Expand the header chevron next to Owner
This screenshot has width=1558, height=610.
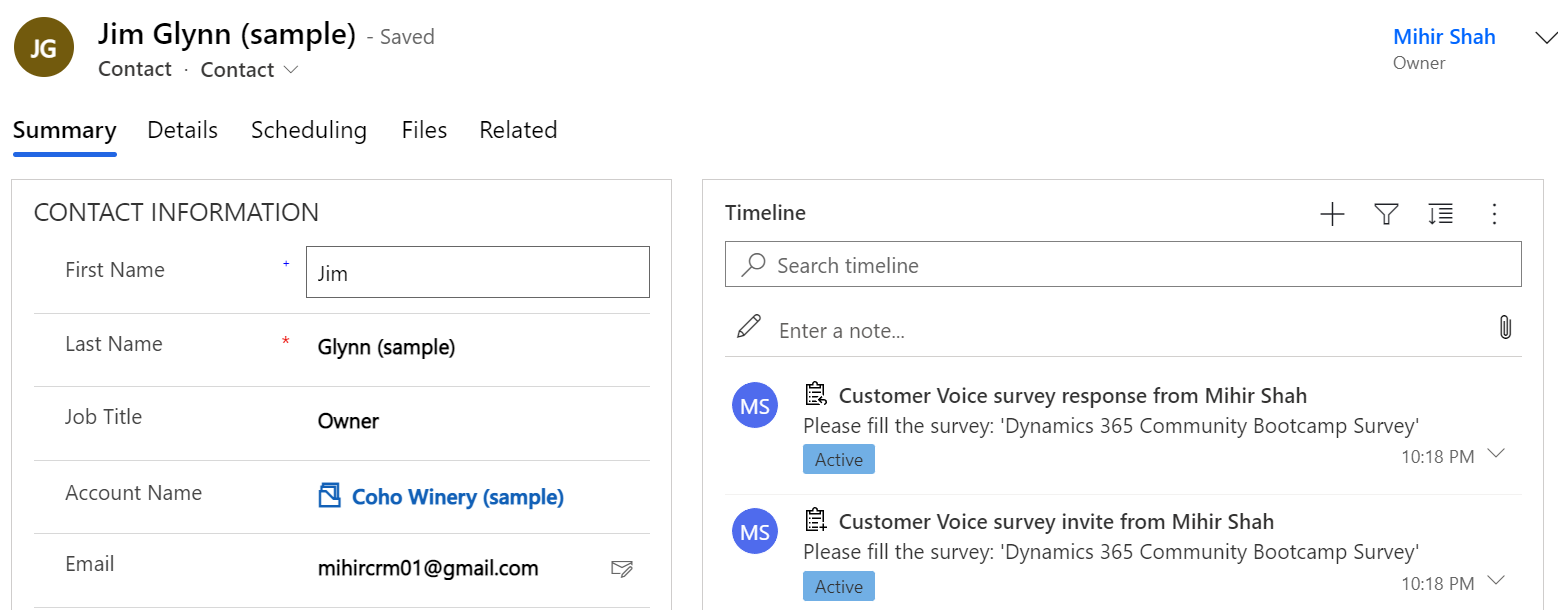[x=1544, y=38]
